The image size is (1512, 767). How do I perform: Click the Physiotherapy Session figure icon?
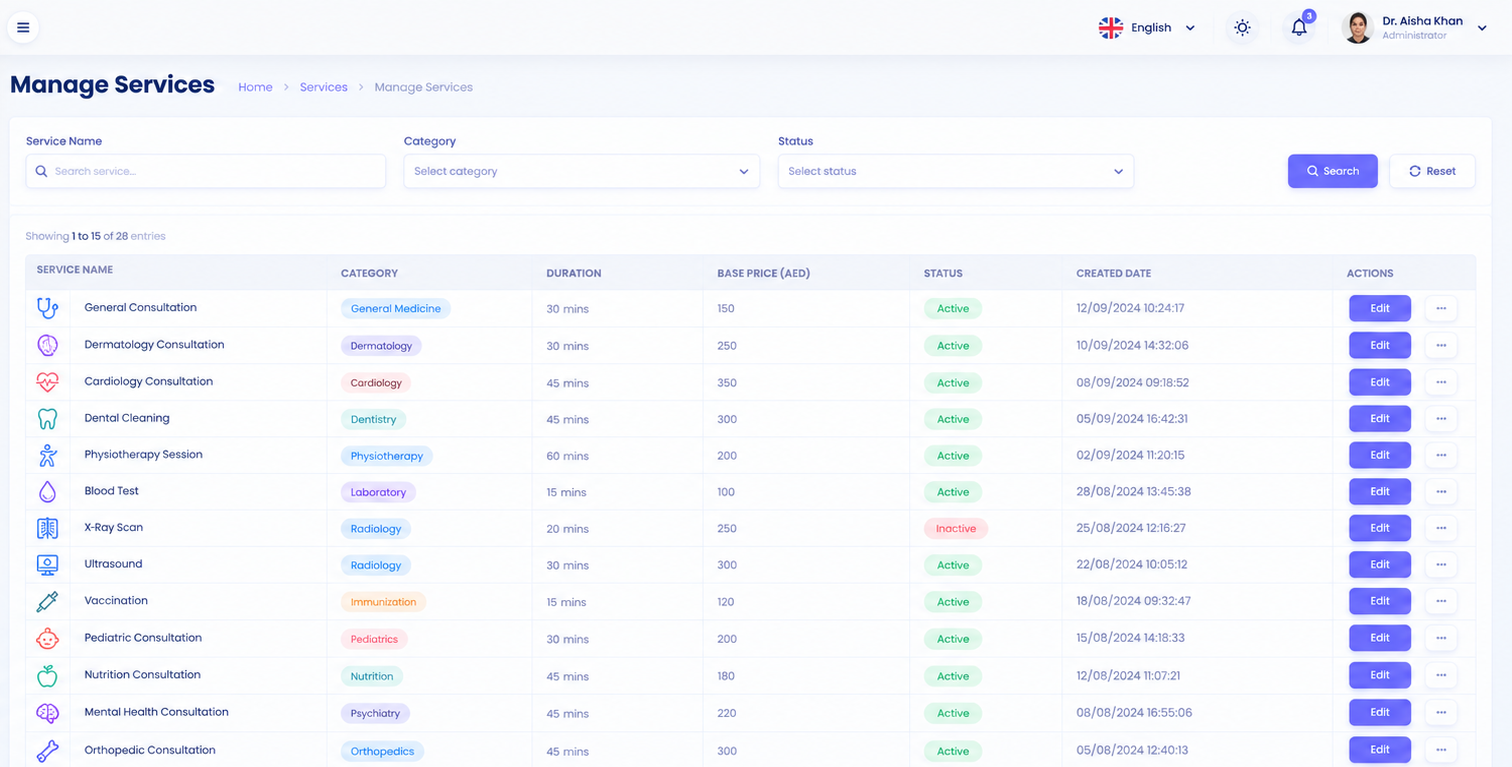[47, 455]
